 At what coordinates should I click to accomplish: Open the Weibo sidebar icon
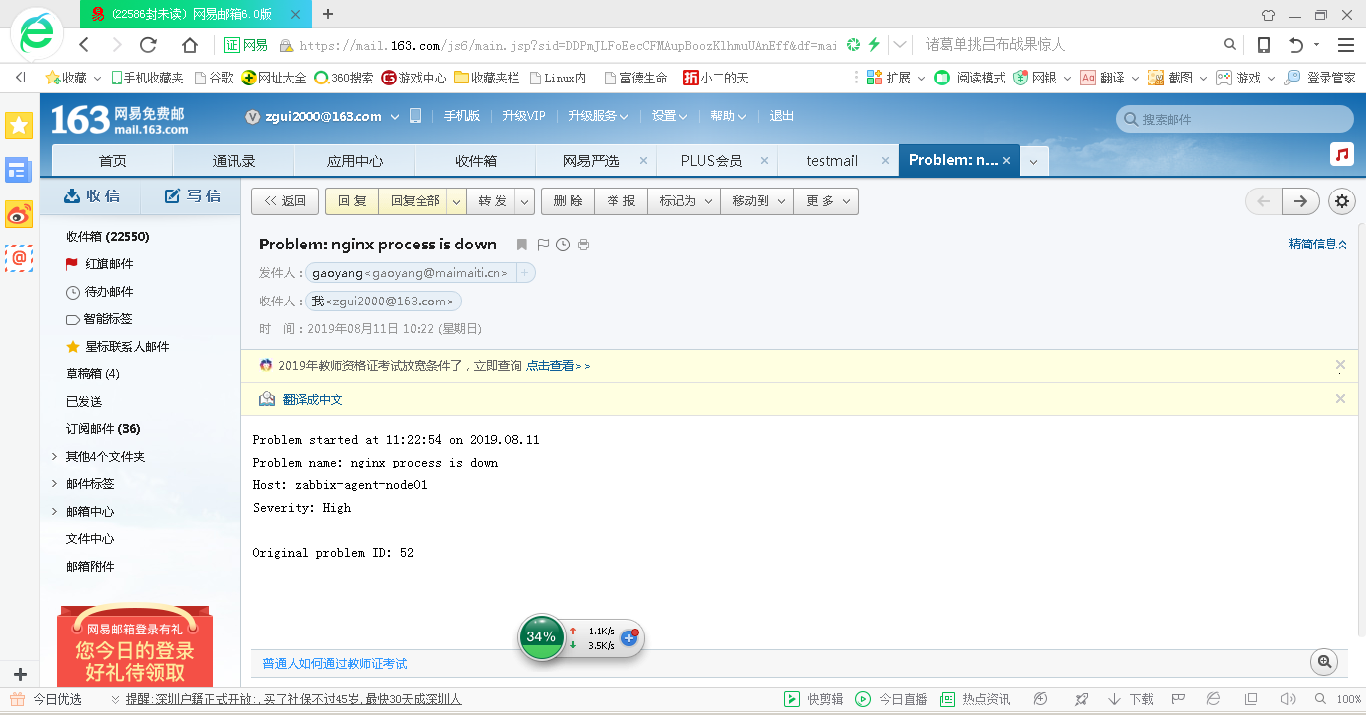point(19,213)
